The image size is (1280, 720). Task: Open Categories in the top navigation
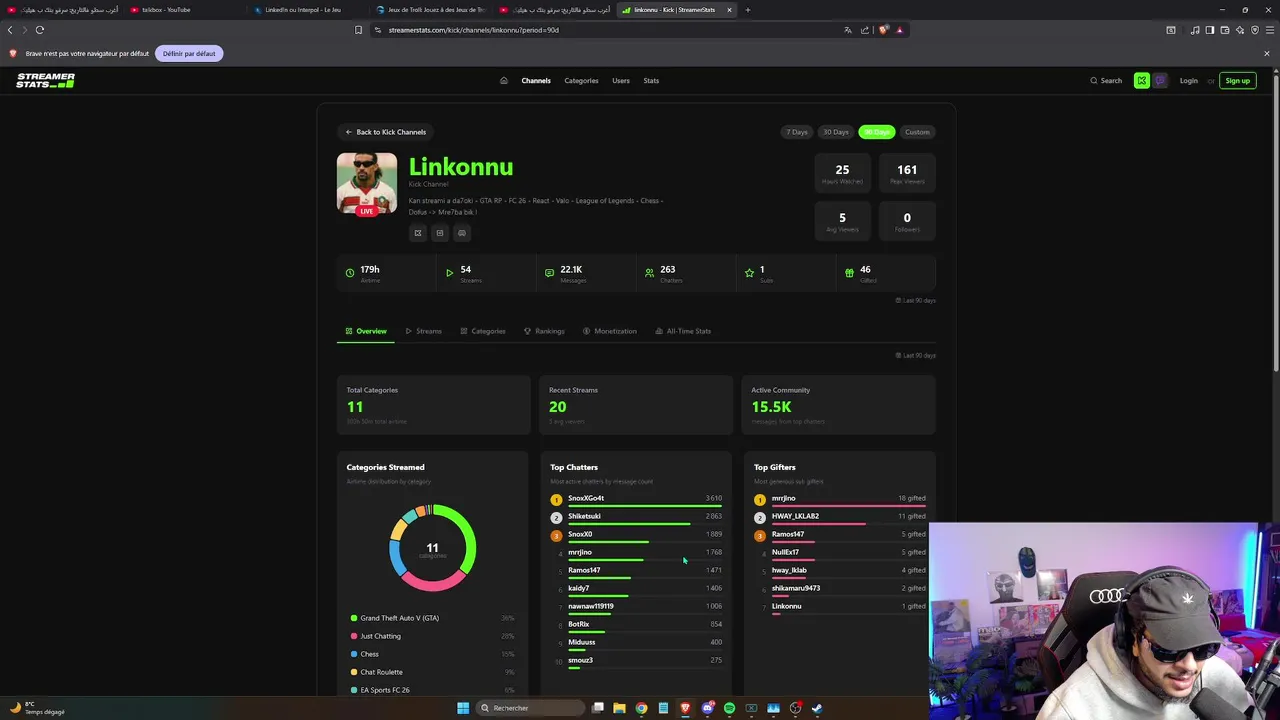tap(581, 81)
